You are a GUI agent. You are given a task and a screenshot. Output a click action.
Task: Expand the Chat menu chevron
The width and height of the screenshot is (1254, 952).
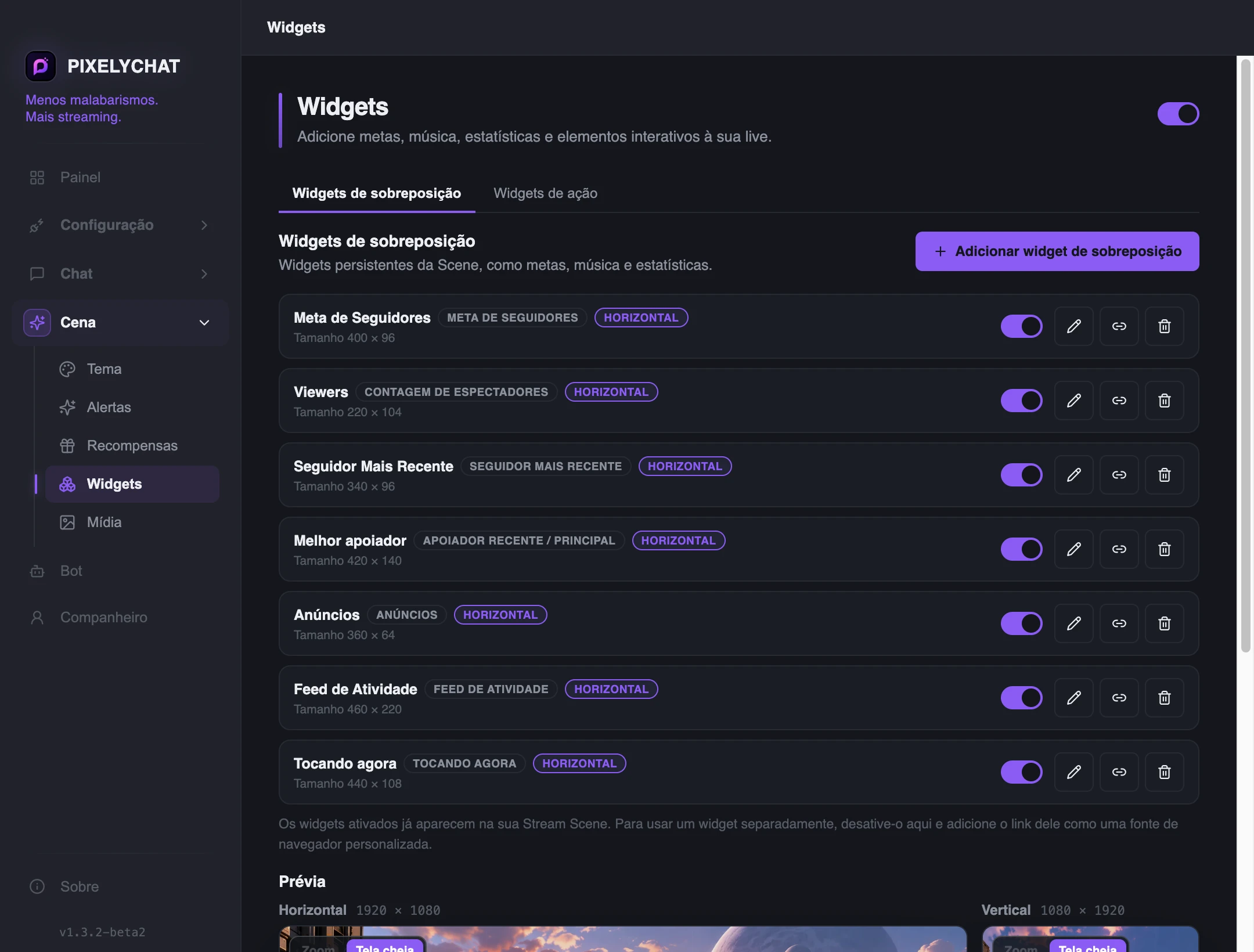204,274
